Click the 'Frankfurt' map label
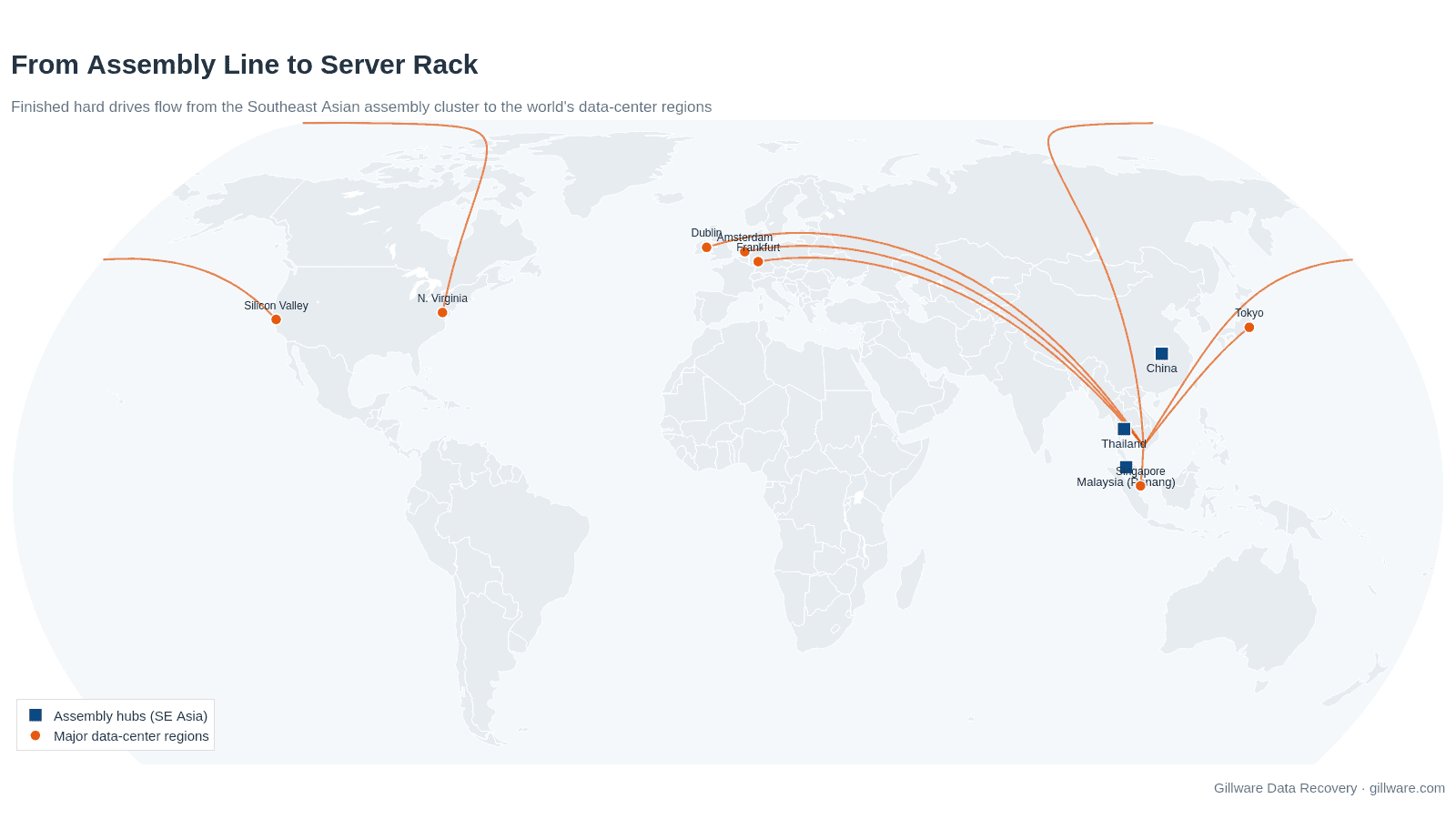 (758, 248)
